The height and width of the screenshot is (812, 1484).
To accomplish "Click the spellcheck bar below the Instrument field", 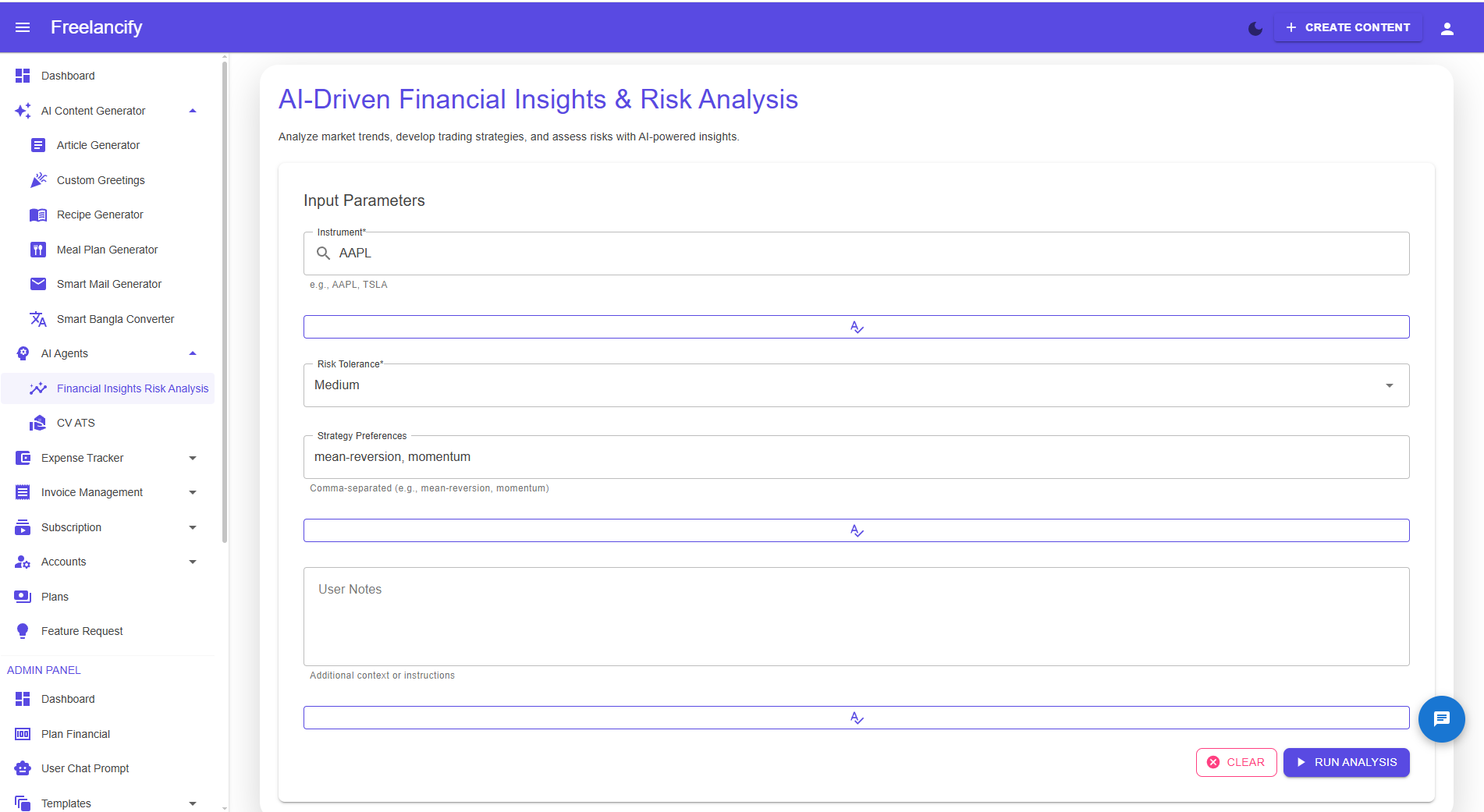I will click(856, 327).
